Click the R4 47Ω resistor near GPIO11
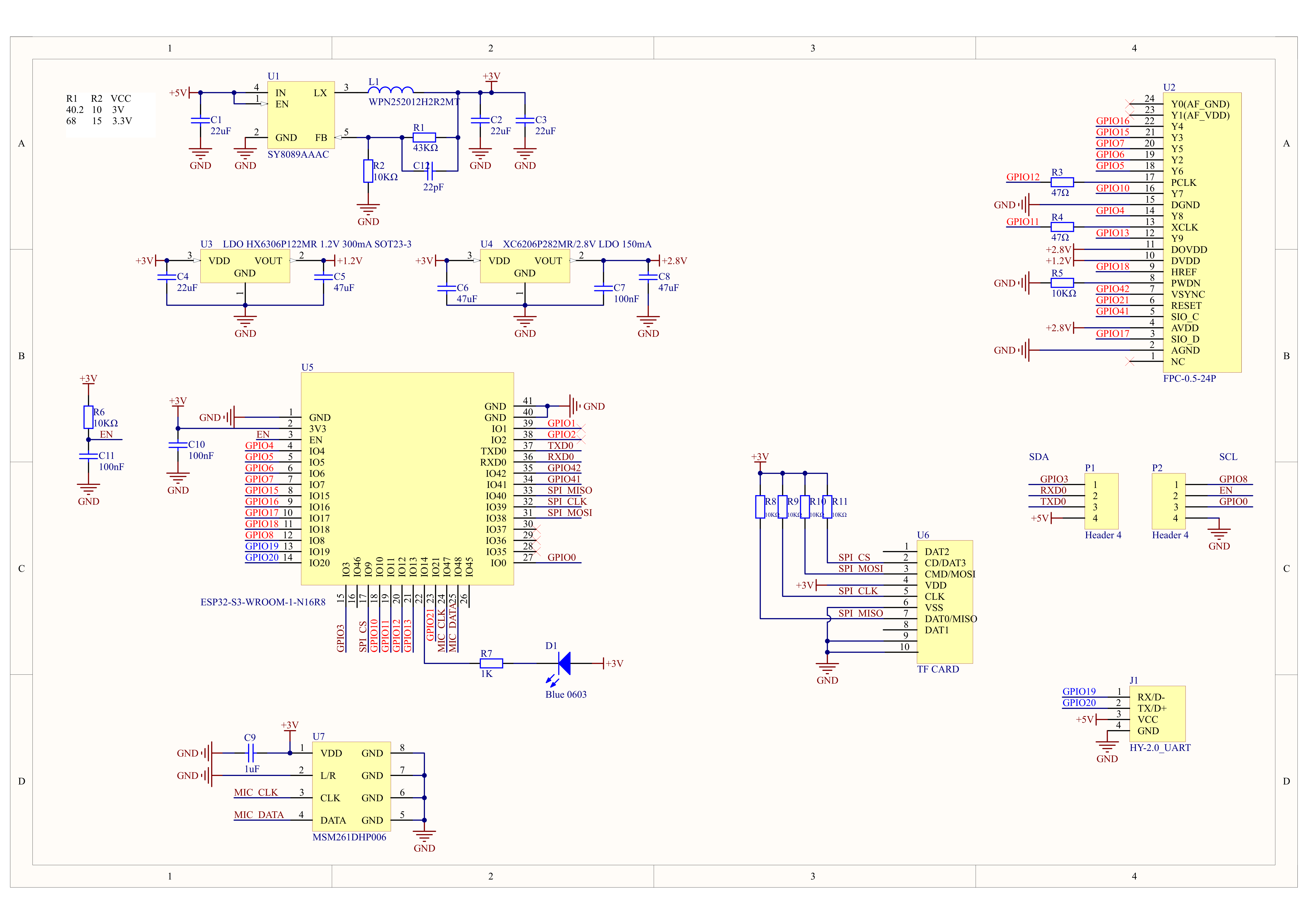The width and height of the screenshot is (1308, 924). click(x=1062, y=227)
